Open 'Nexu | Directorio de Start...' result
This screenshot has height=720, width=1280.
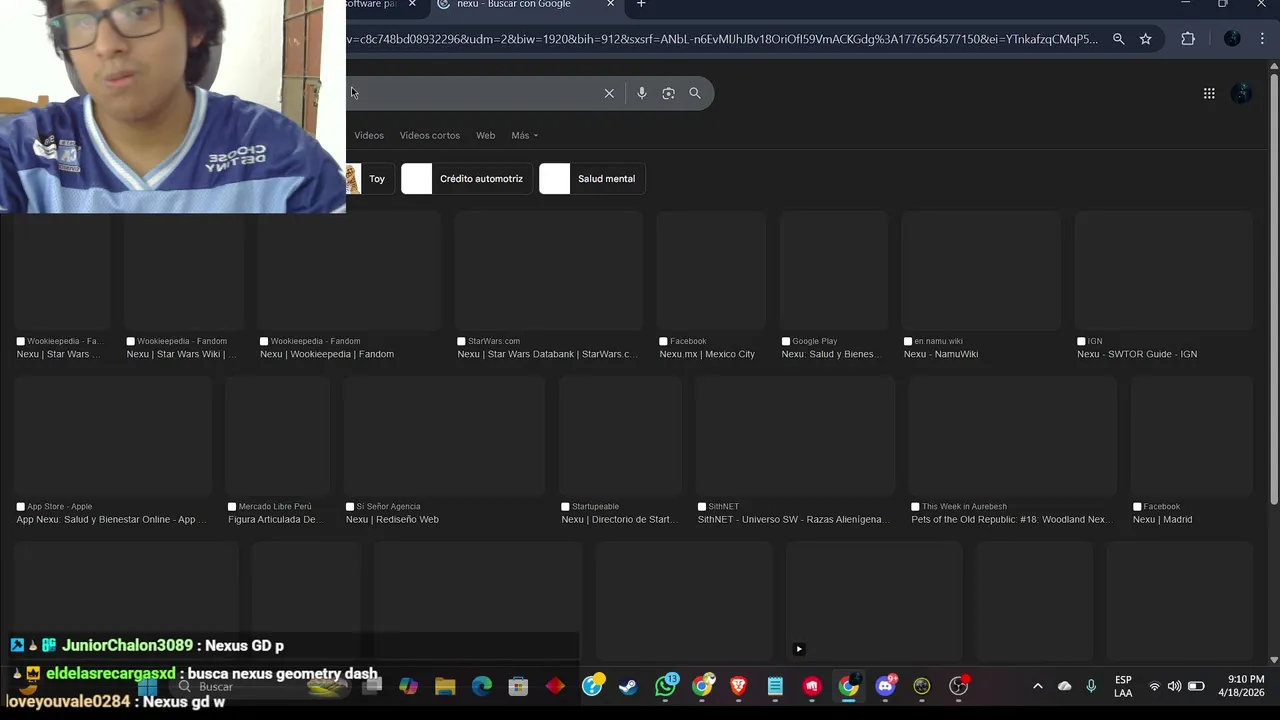[x=619, y=520]
